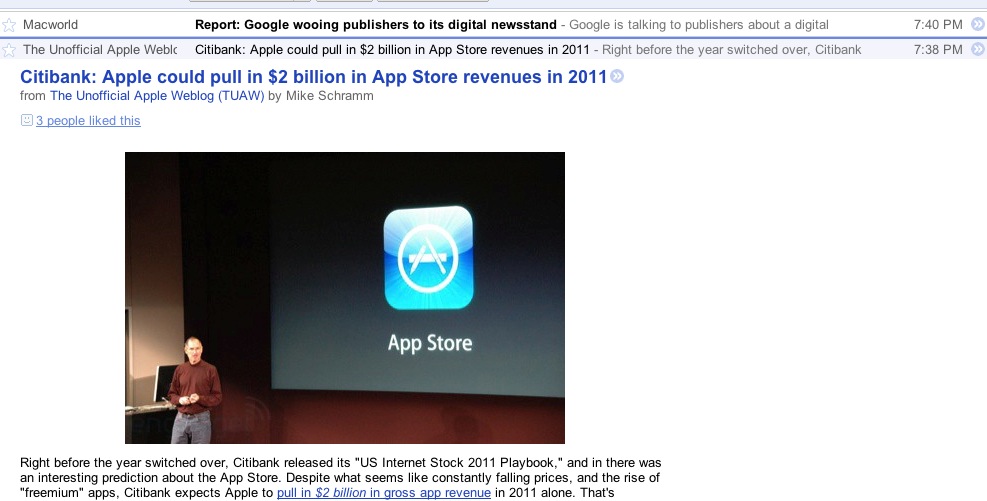Click the TUAW snippet 'Right before the year switched over'
Viewport: 987px width, 501px height.
[x=731, y=49]
